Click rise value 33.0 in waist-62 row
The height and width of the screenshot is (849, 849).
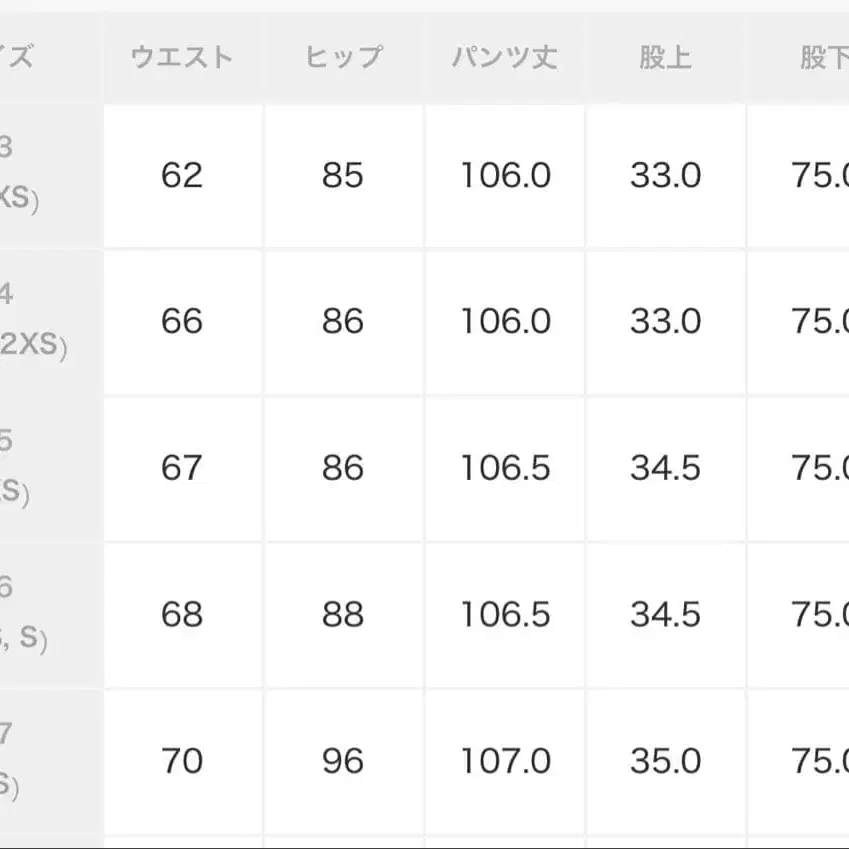665,176
